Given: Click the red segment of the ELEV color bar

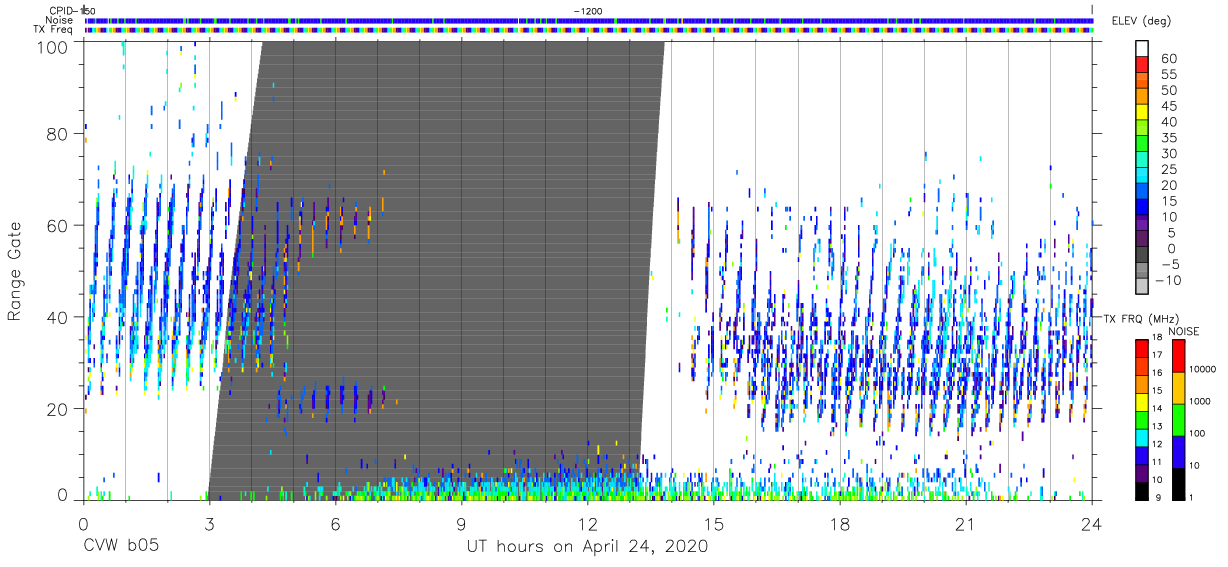Looking at the screenshot, I should click(x=1142, y=64).
